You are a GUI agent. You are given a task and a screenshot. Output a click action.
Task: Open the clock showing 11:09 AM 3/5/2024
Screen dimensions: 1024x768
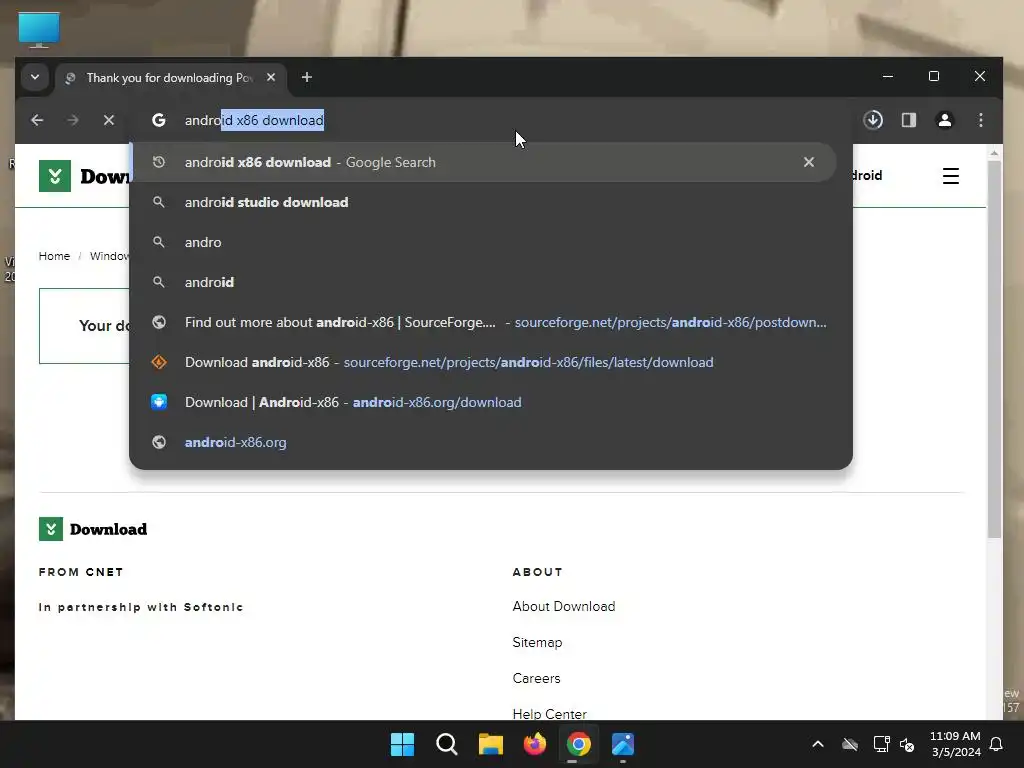(x=955, y=744)
